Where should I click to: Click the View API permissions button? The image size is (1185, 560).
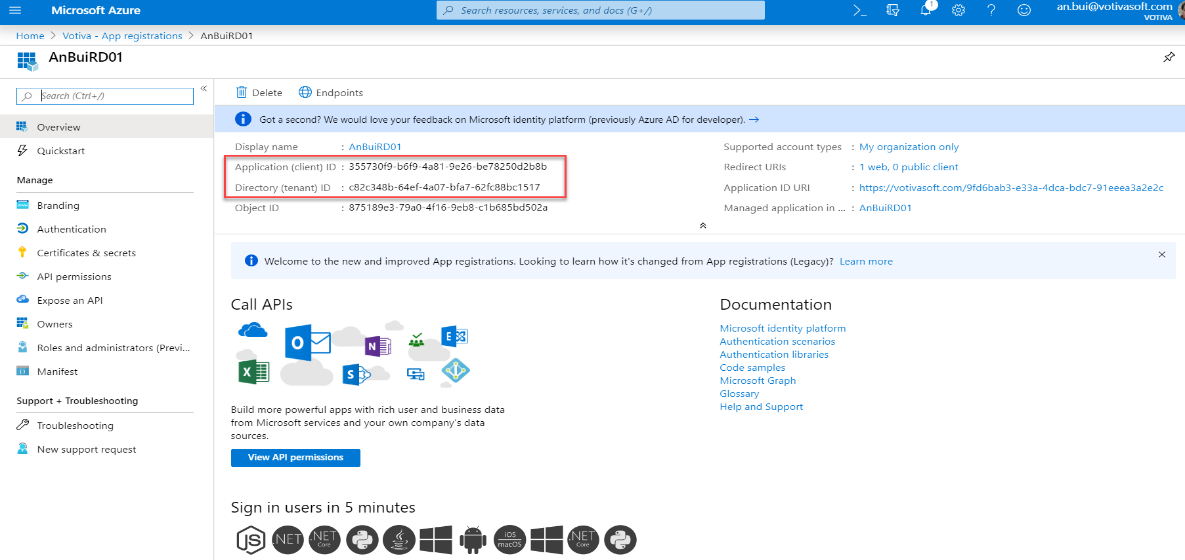(x=295, y=457)
